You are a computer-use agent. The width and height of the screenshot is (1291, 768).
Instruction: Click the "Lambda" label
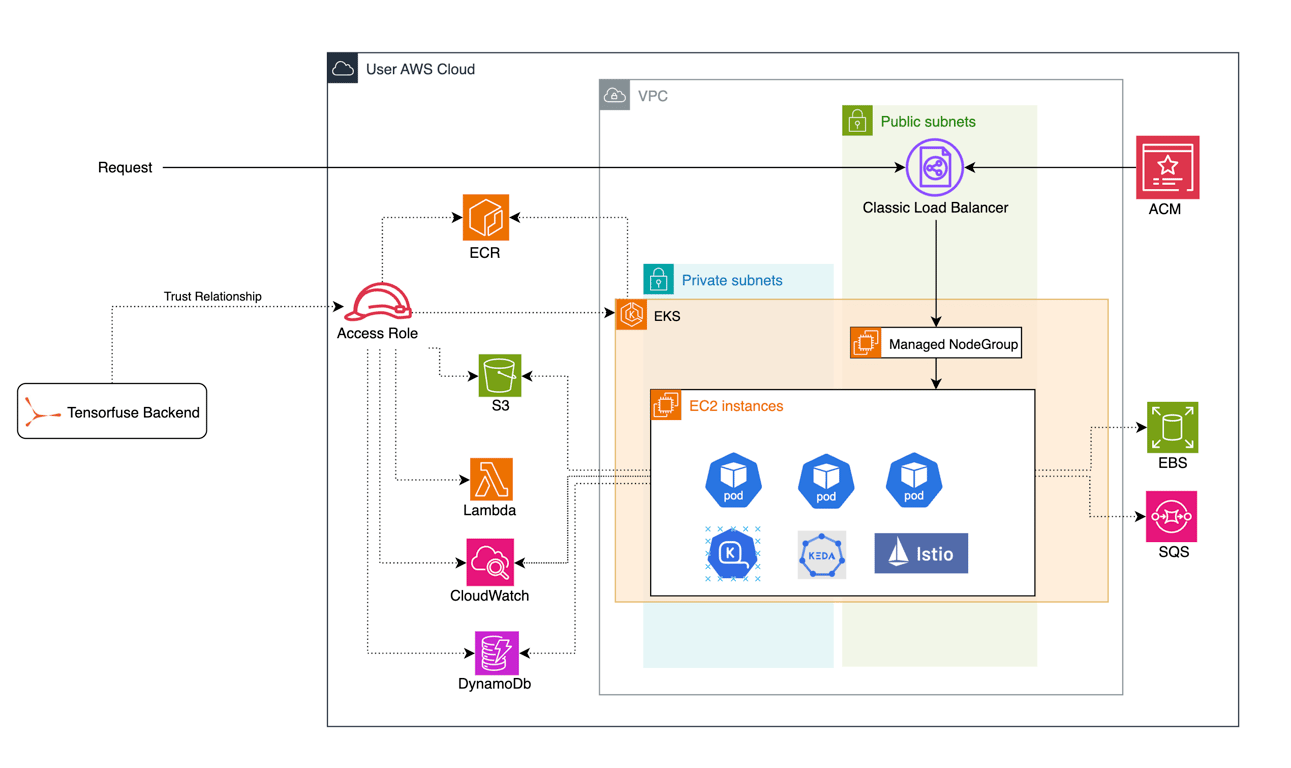coord(490,510)
